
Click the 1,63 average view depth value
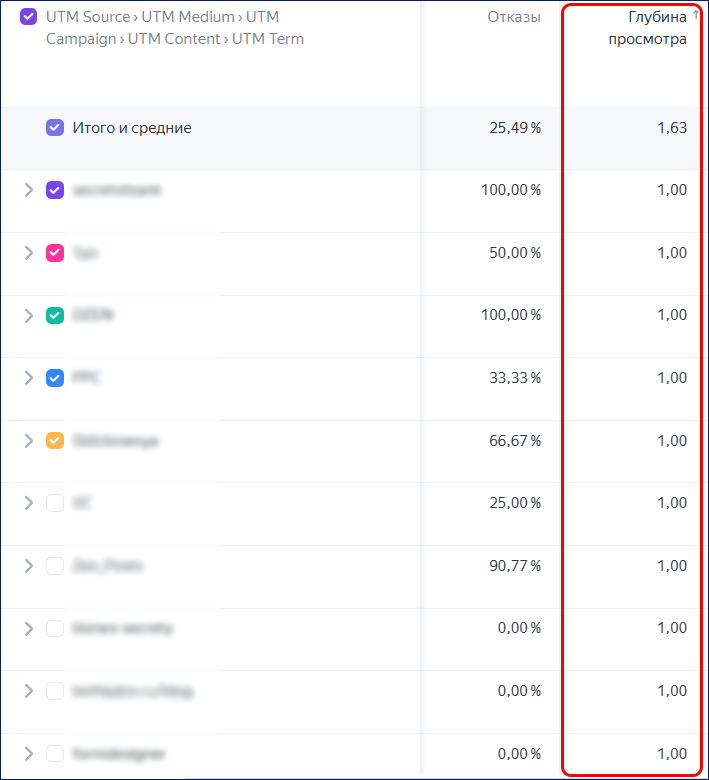[672, 128]
